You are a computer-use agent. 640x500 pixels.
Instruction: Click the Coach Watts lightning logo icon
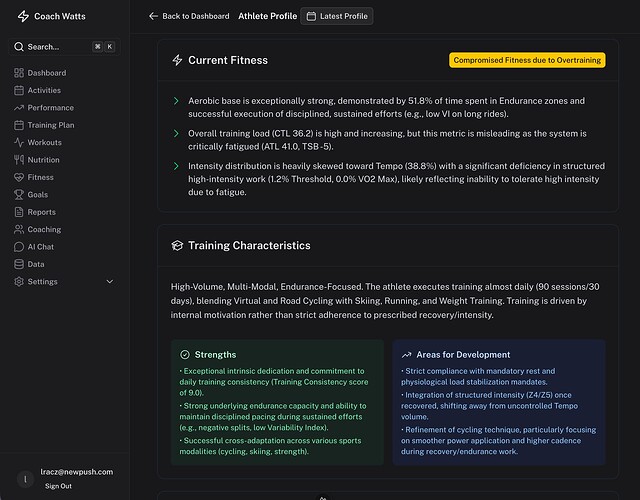pyautogui.click(x=23, y=16)
